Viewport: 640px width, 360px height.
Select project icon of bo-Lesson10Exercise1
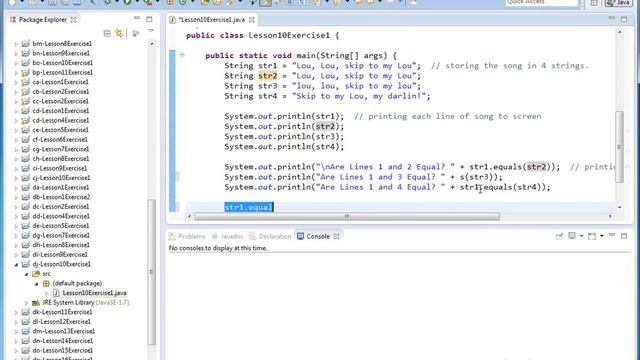pyautogui.click(x=25, y=62)
